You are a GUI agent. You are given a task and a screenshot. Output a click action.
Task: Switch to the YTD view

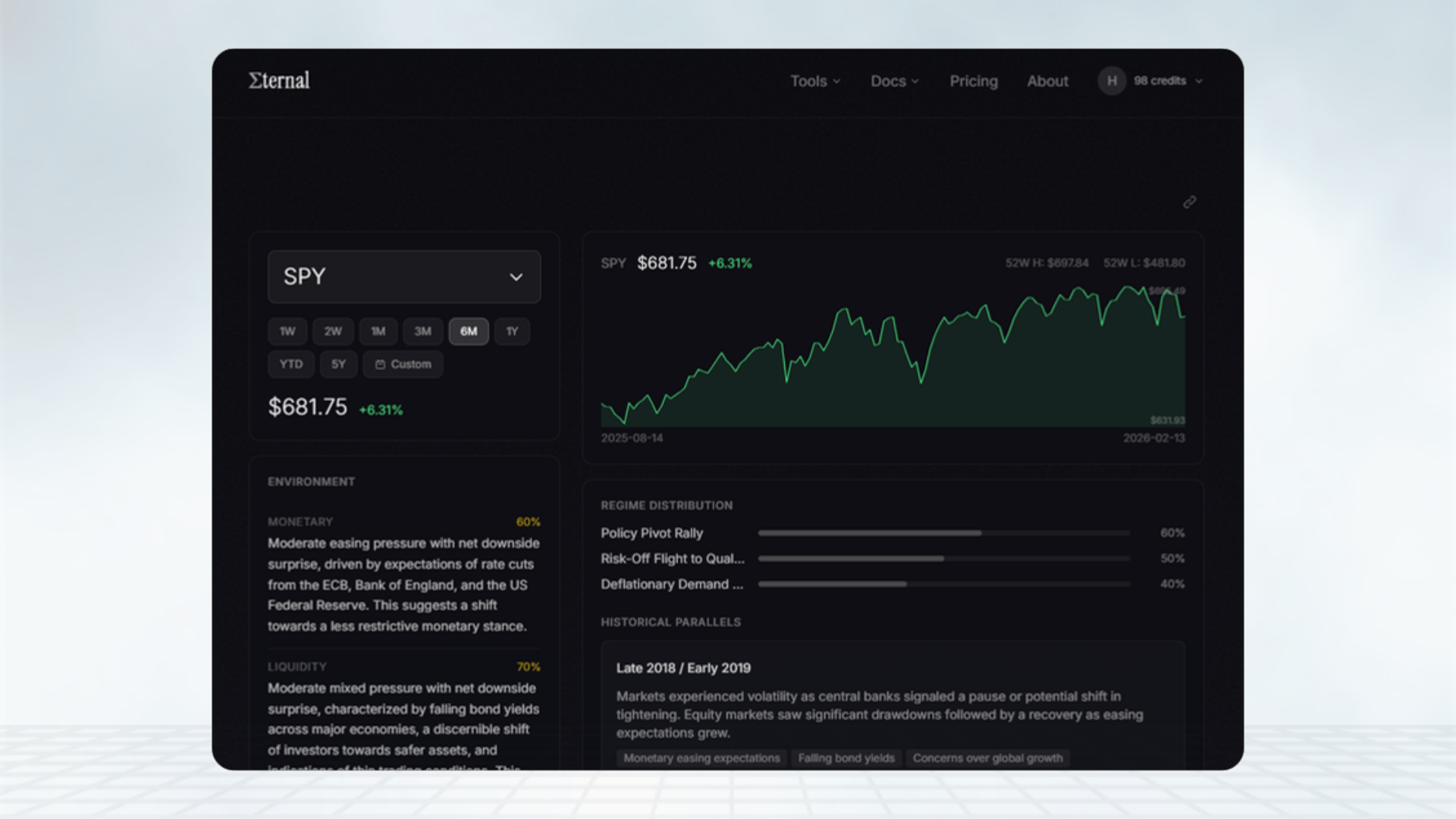pyautogui.click(x=291, y=364)
